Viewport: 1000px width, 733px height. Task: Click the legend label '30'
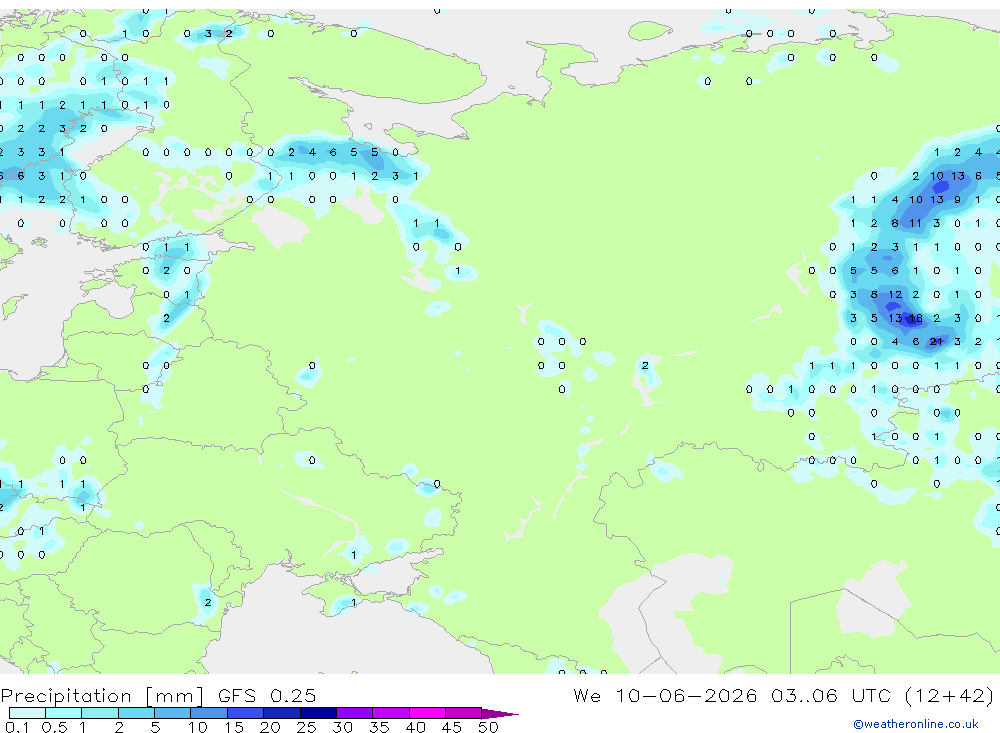click(343, 727)
